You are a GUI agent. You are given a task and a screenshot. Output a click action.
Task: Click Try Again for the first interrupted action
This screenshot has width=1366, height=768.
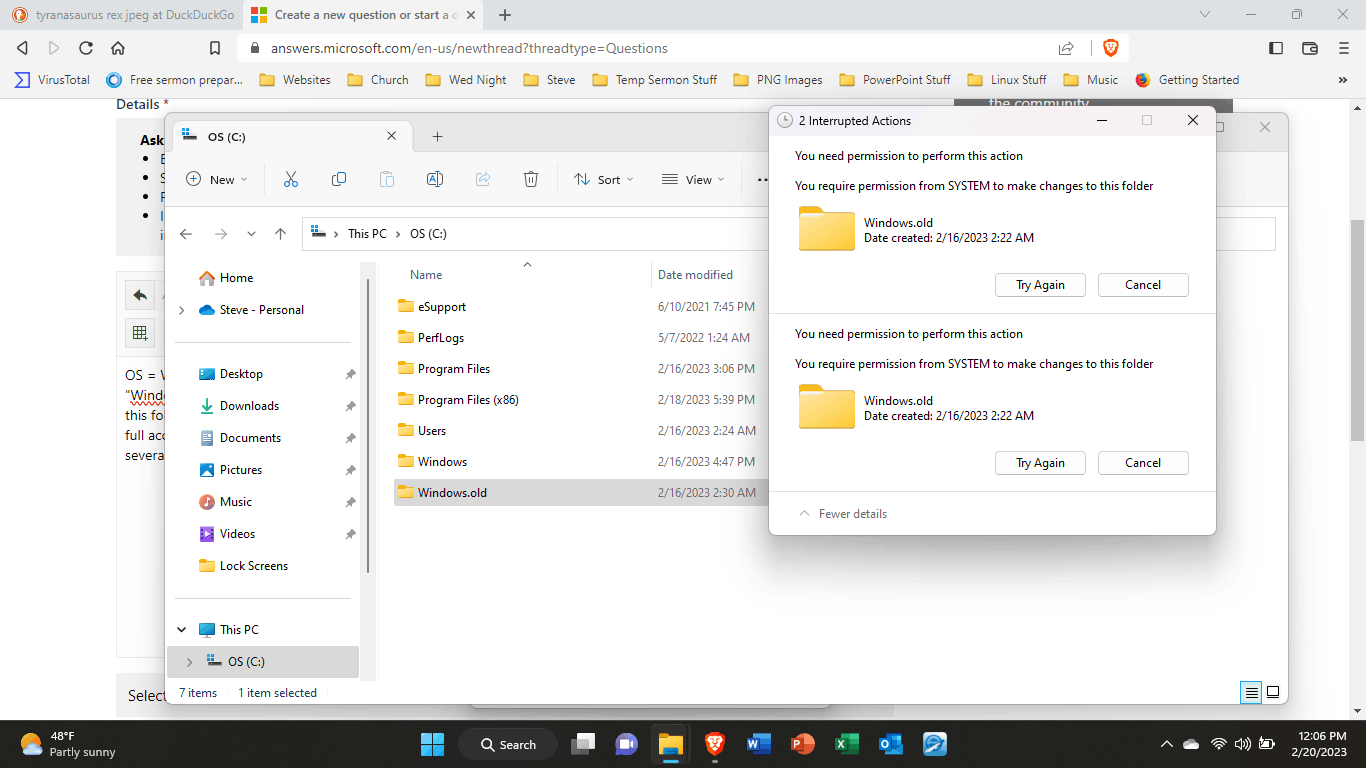(x=1040, y=285)
